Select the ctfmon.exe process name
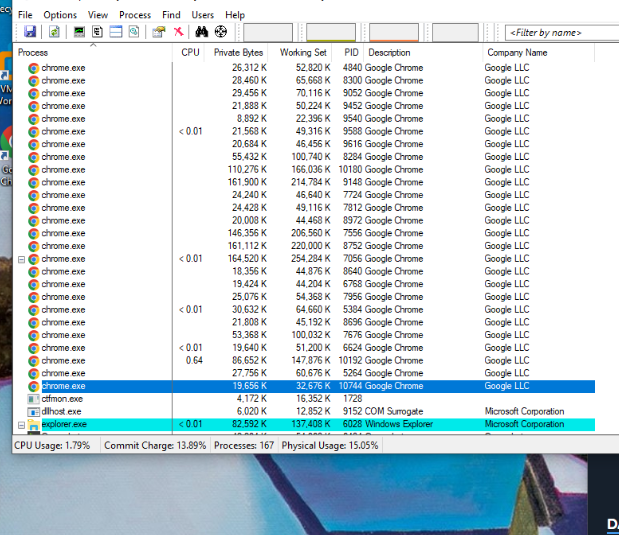This screenshot has width=619, height=535. [62, 399]
